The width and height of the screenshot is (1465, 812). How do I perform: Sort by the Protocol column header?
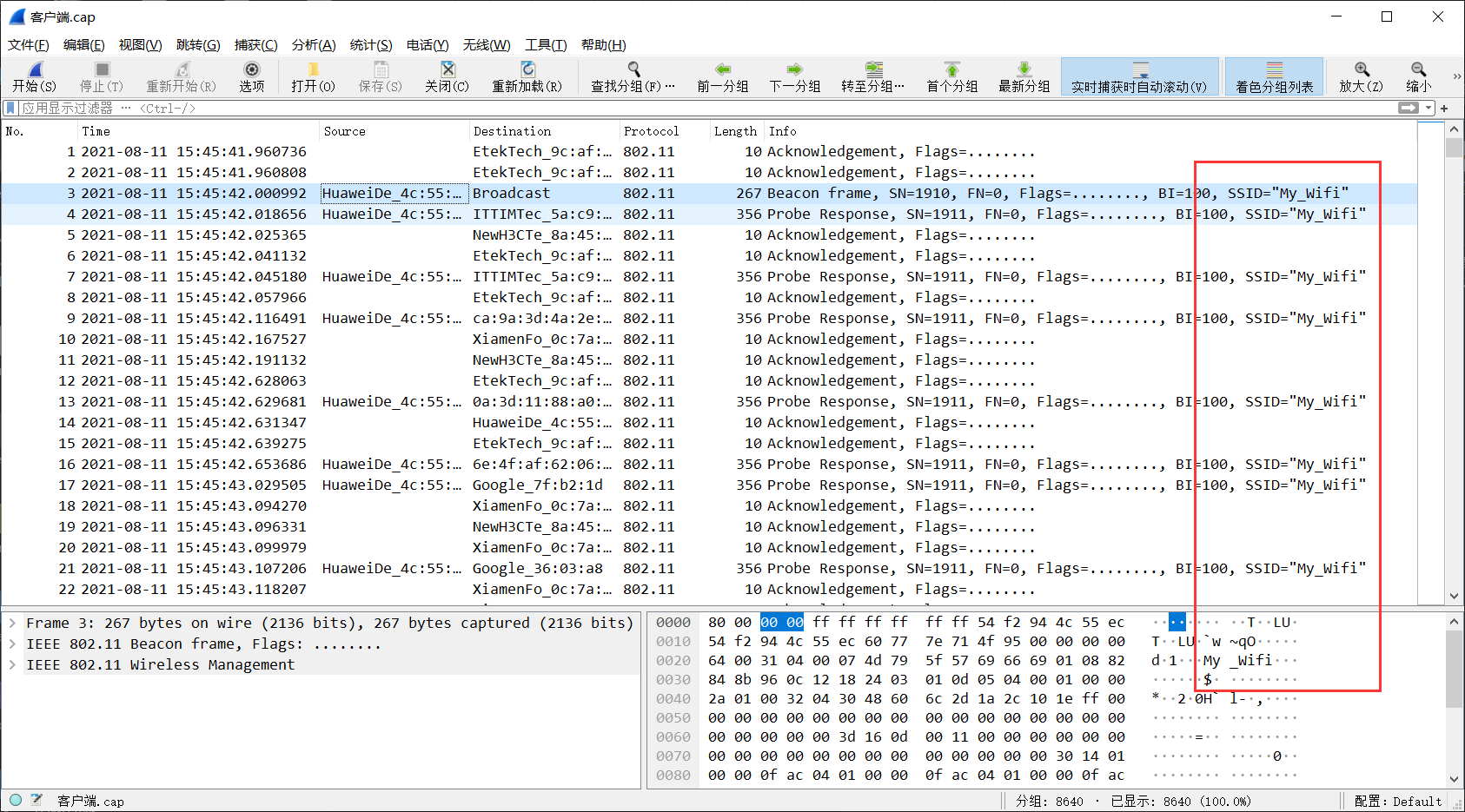(x=665, y=131)
